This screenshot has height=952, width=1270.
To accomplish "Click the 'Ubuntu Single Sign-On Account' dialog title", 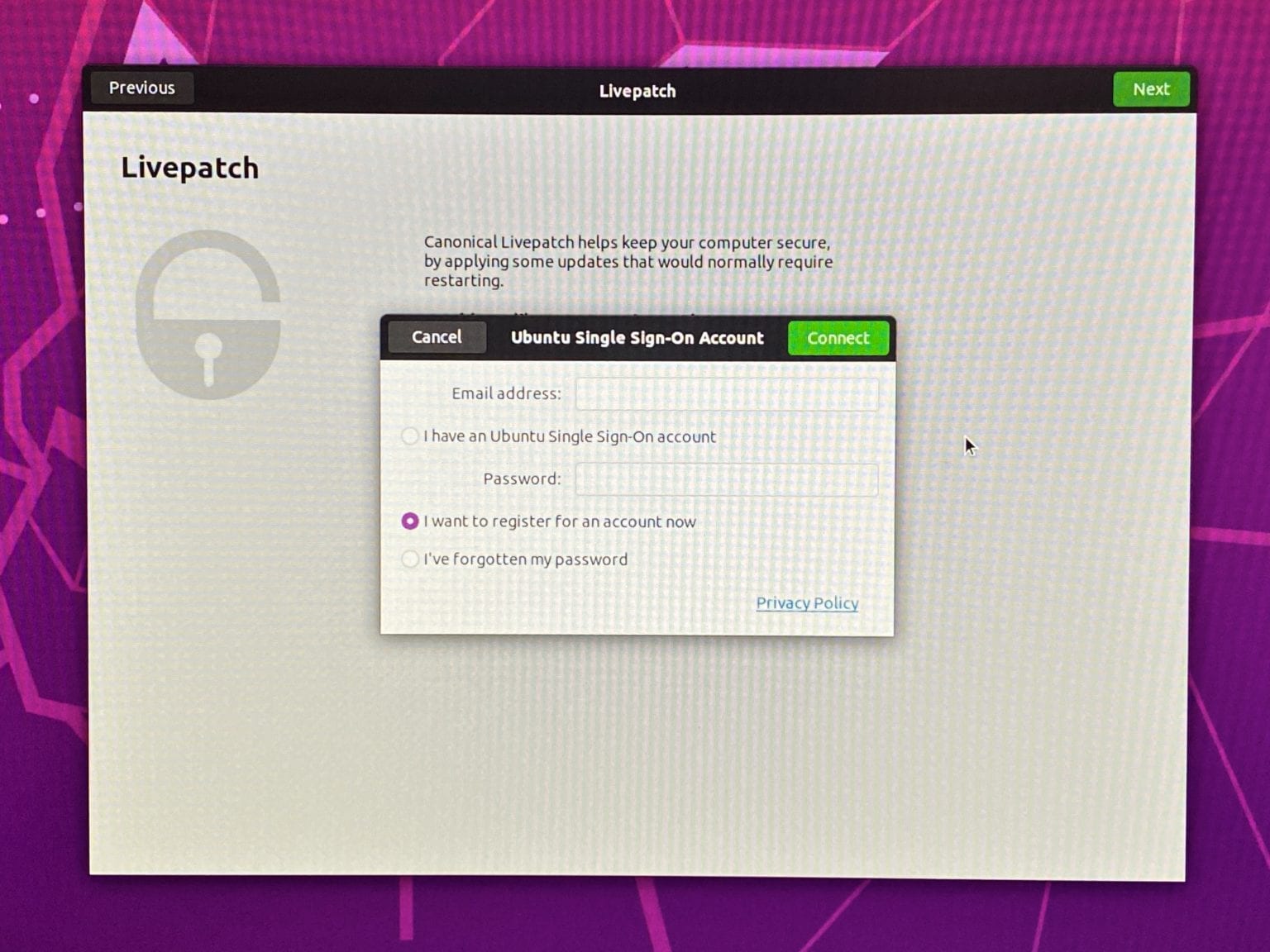I will (637, 338).
